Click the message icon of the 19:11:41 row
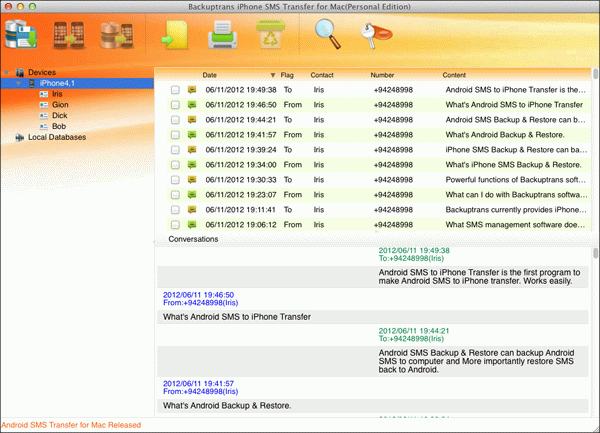The height and width of the screenshot is (433, 600). click(192, 210)
